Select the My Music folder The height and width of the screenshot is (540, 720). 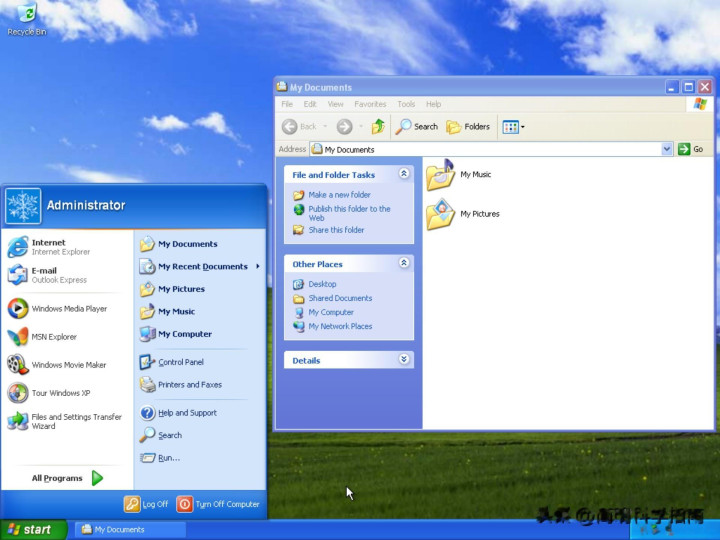point(458,174)
